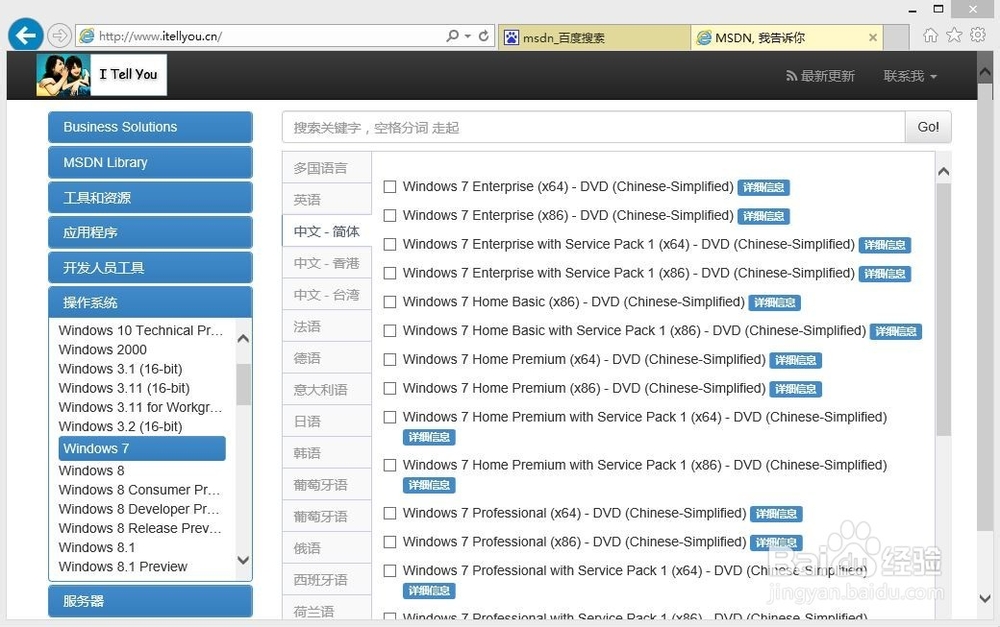Image resolution: width=1000 pixels, height=627 pixels.
Task: Click the browser forward arrow button
Action: (59, 35)
